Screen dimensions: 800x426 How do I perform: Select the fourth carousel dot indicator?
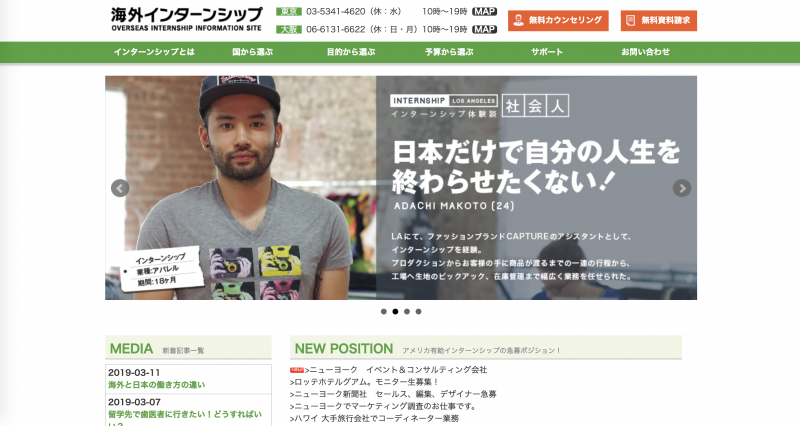click(418, 311)
